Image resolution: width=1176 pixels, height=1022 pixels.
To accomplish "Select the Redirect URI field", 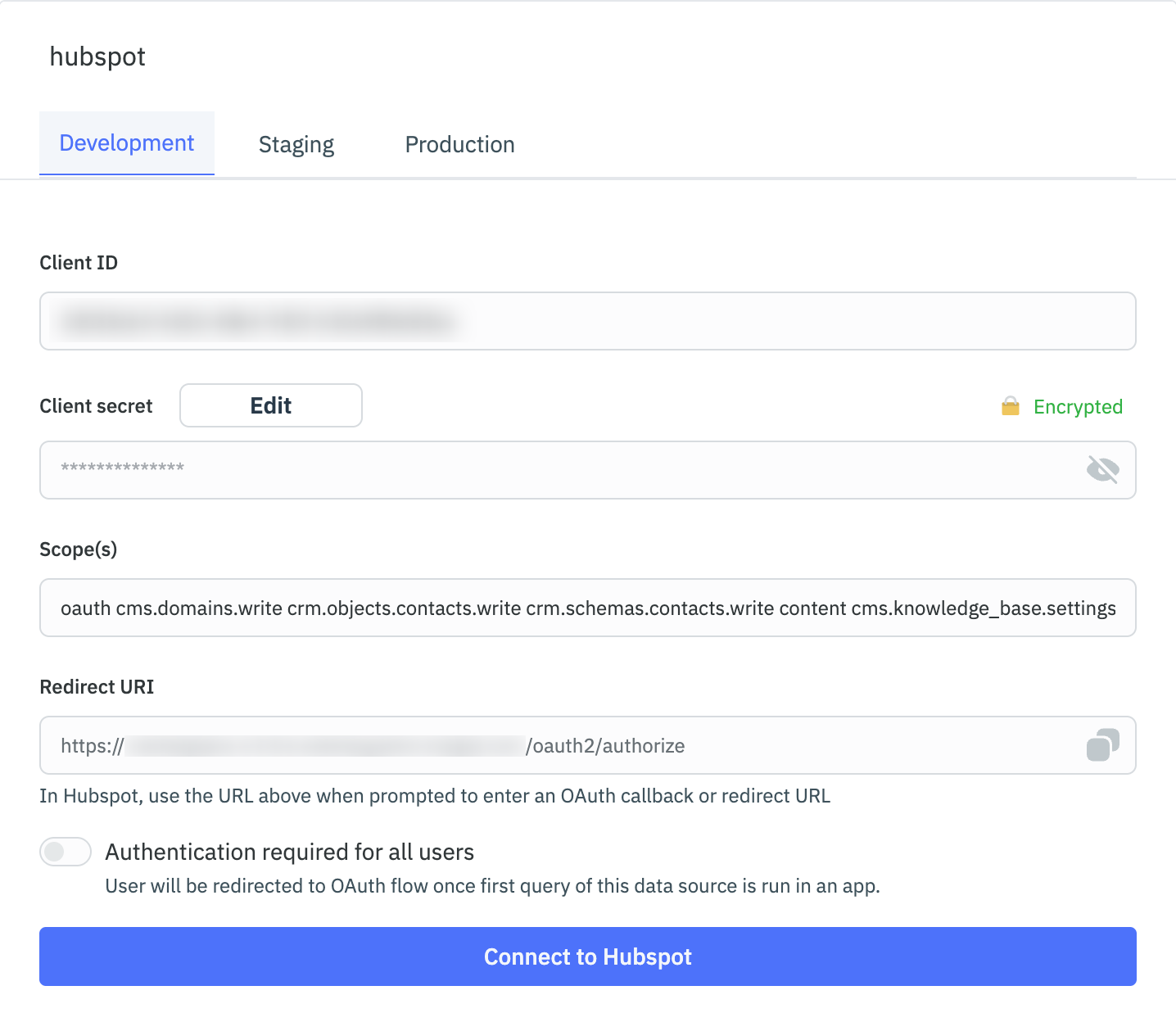I will tap(588, 745).
